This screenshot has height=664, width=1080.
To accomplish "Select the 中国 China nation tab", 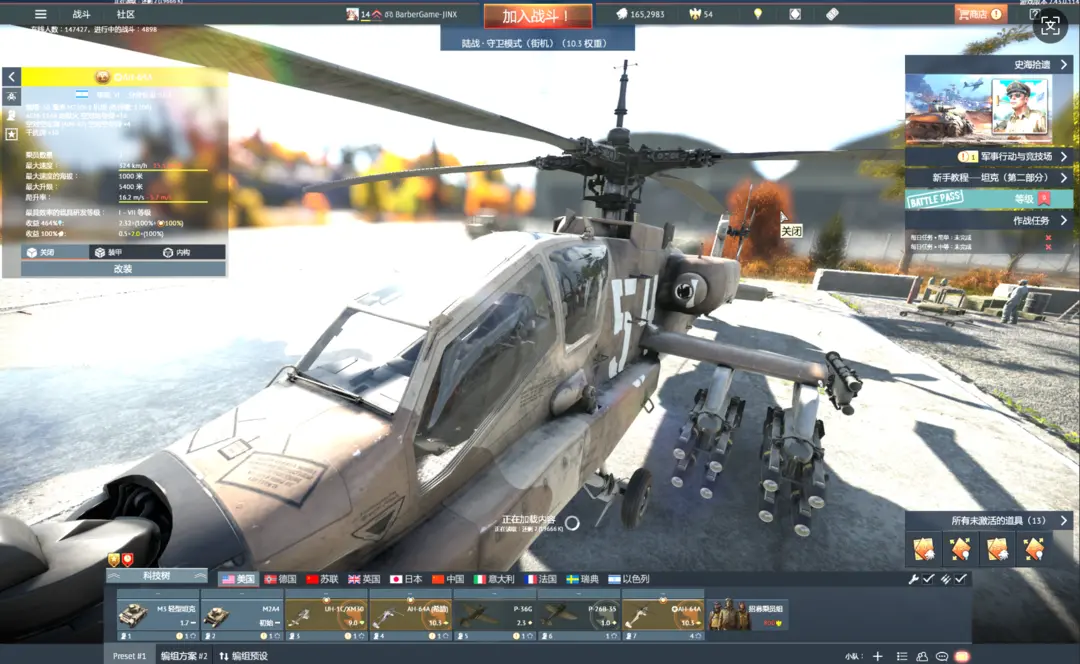I will [448, 579].
